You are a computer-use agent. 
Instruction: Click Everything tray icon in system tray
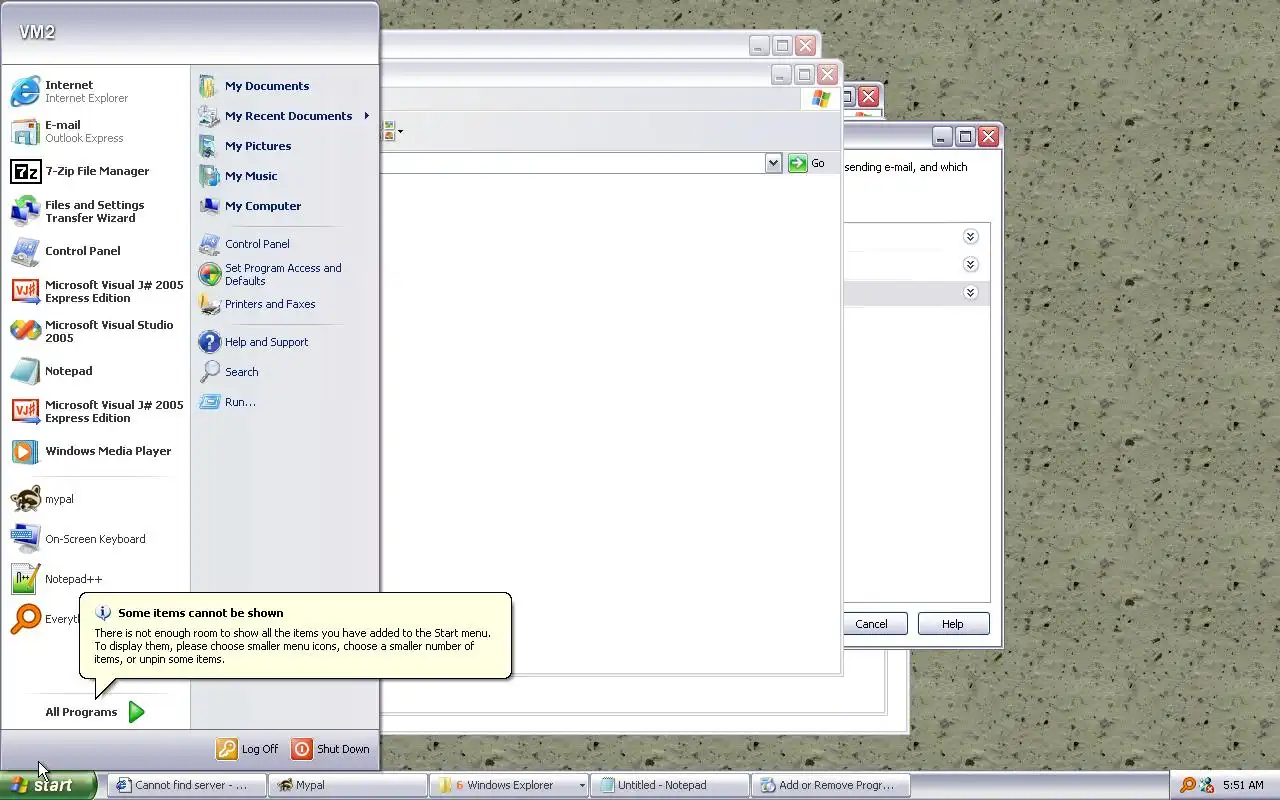coord(1187,785)
